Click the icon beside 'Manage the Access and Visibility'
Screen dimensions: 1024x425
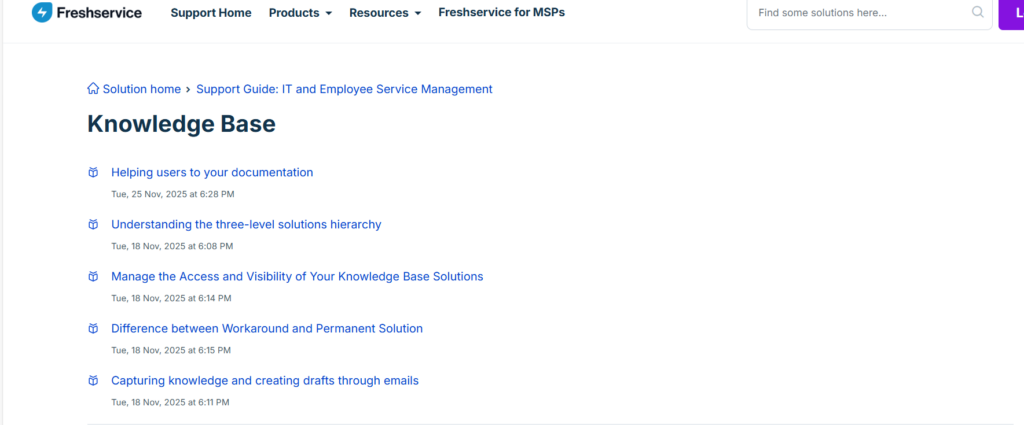tap(93, 276)
